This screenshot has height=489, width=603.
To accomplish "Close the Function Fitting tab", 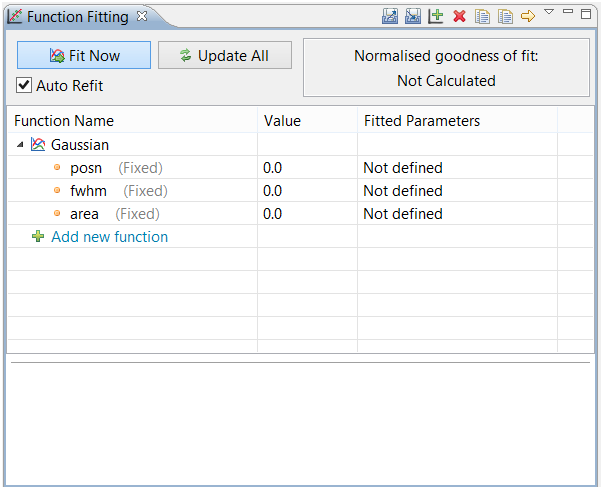I will 142,16.
